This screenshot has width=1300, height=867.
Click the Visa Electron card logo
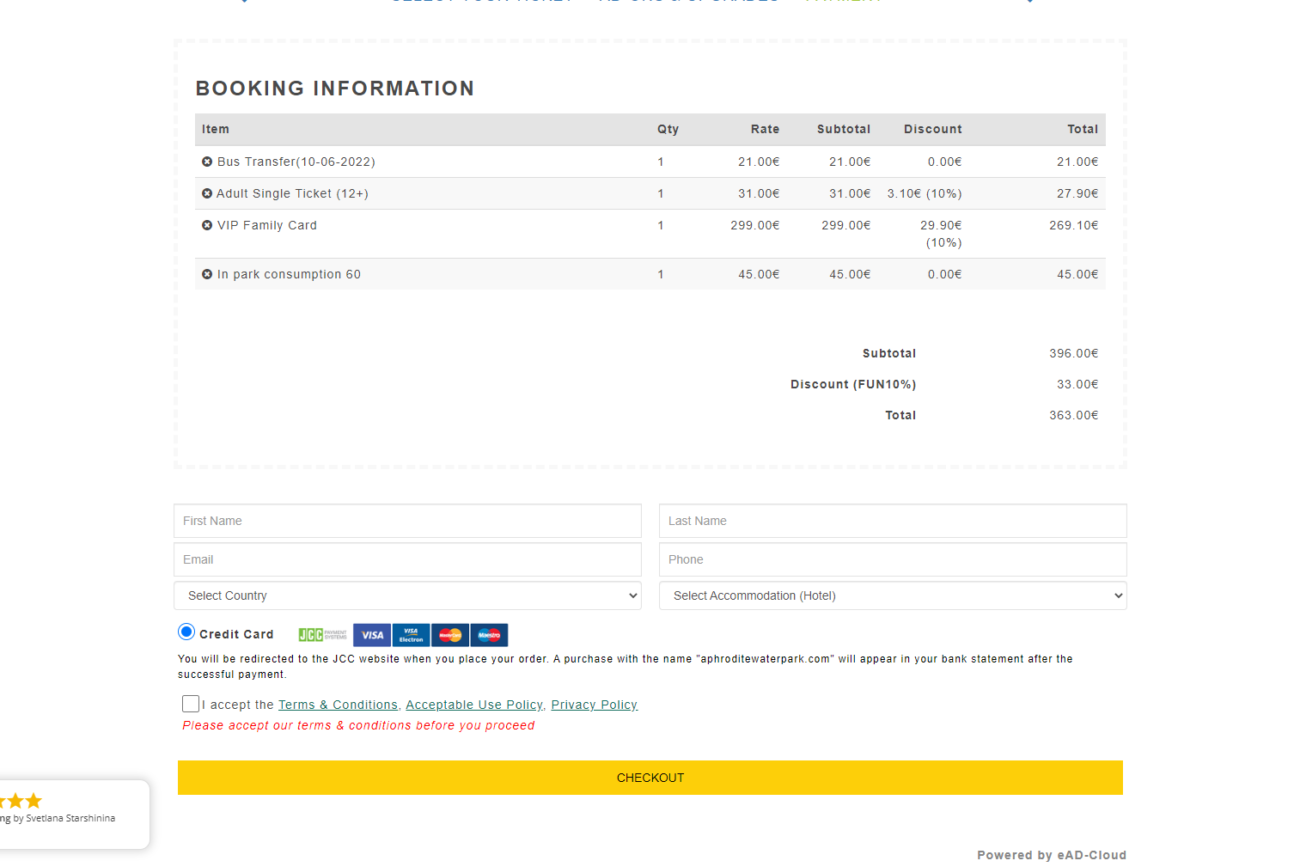click(411, 635)
